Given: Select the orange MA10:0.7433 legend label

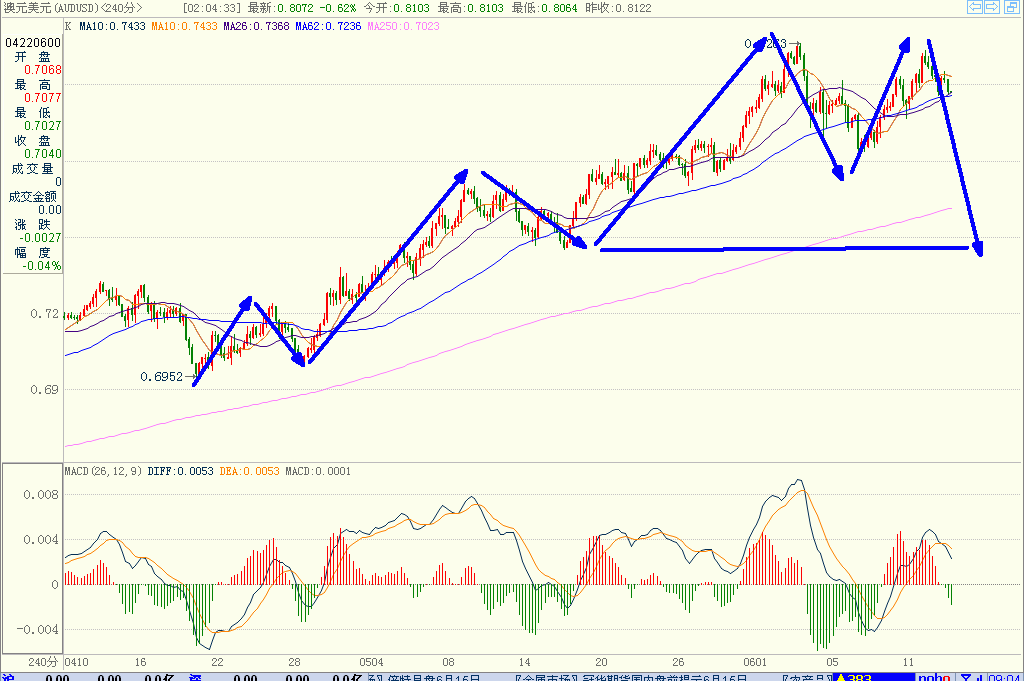Looking at the screenshot, I should pyautogui.click(x=184, y=26).
